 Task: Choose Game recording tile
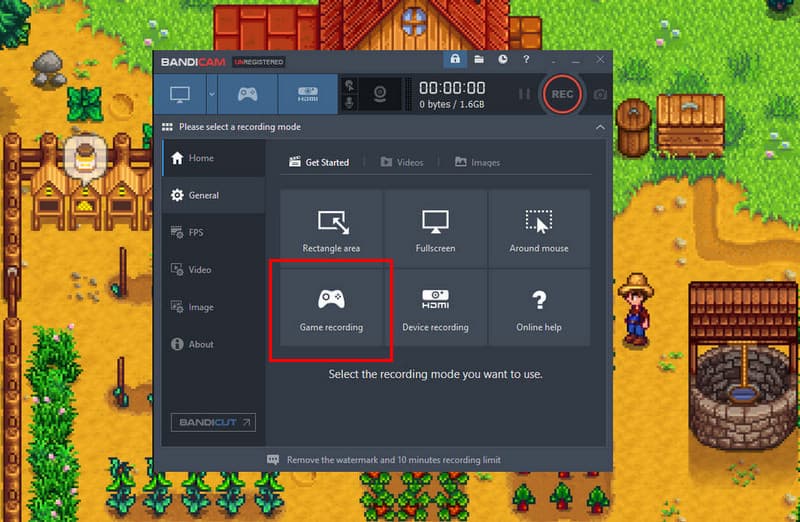[331, 308]
